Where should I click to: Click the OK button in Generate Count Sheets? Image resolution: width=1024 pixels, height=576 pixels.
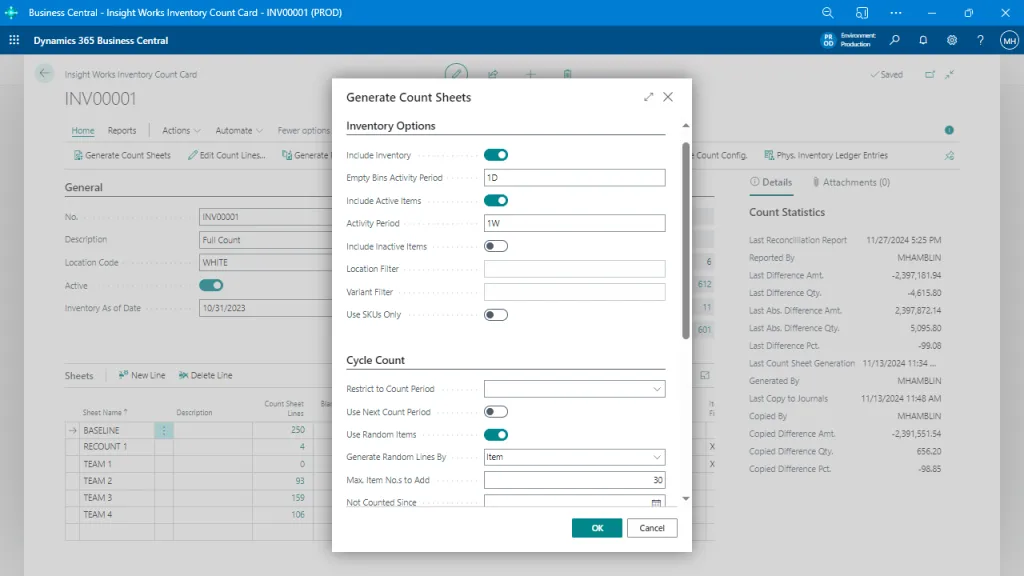click(596, 527)
